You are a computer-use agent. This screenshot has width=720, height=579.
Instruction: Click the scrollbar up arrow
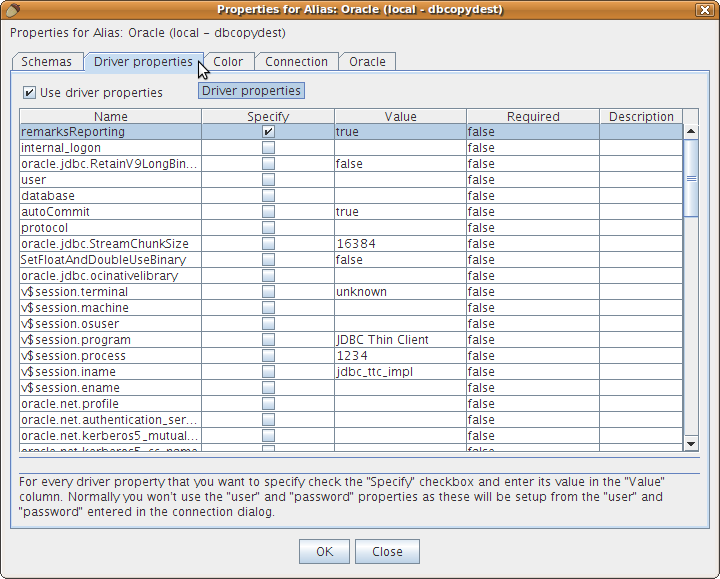(x=691, y=131)
